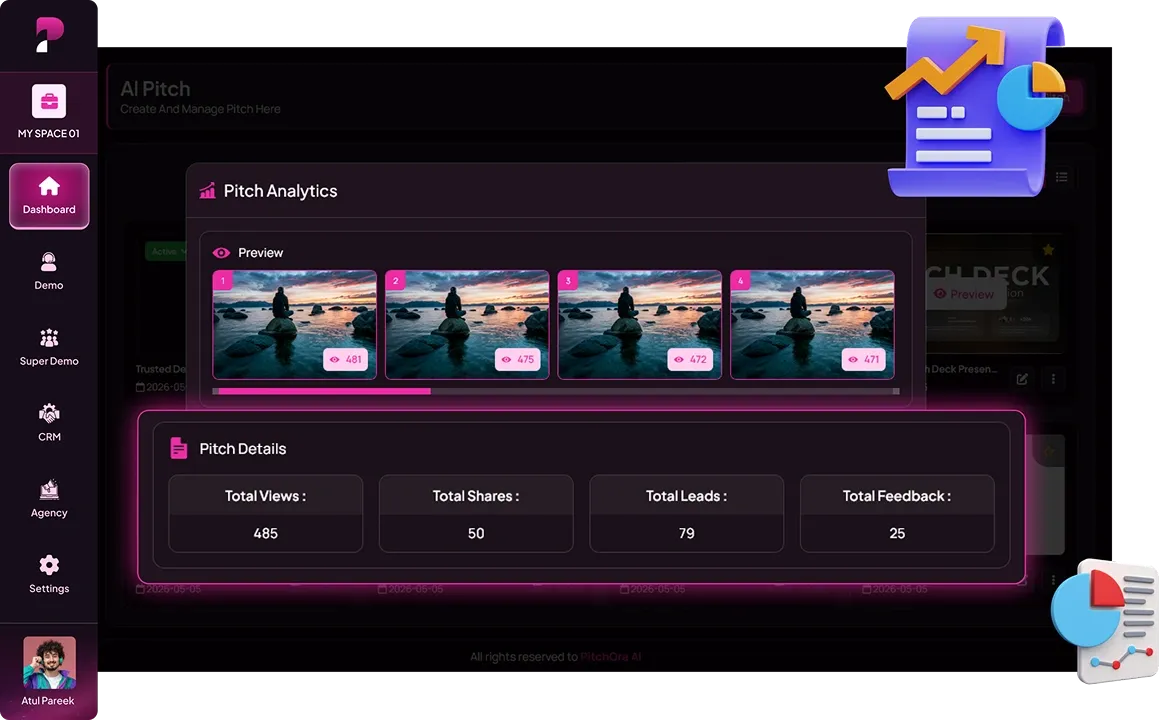
Task: Click the "Total Feedback :" label
Action: click(897, 496)
